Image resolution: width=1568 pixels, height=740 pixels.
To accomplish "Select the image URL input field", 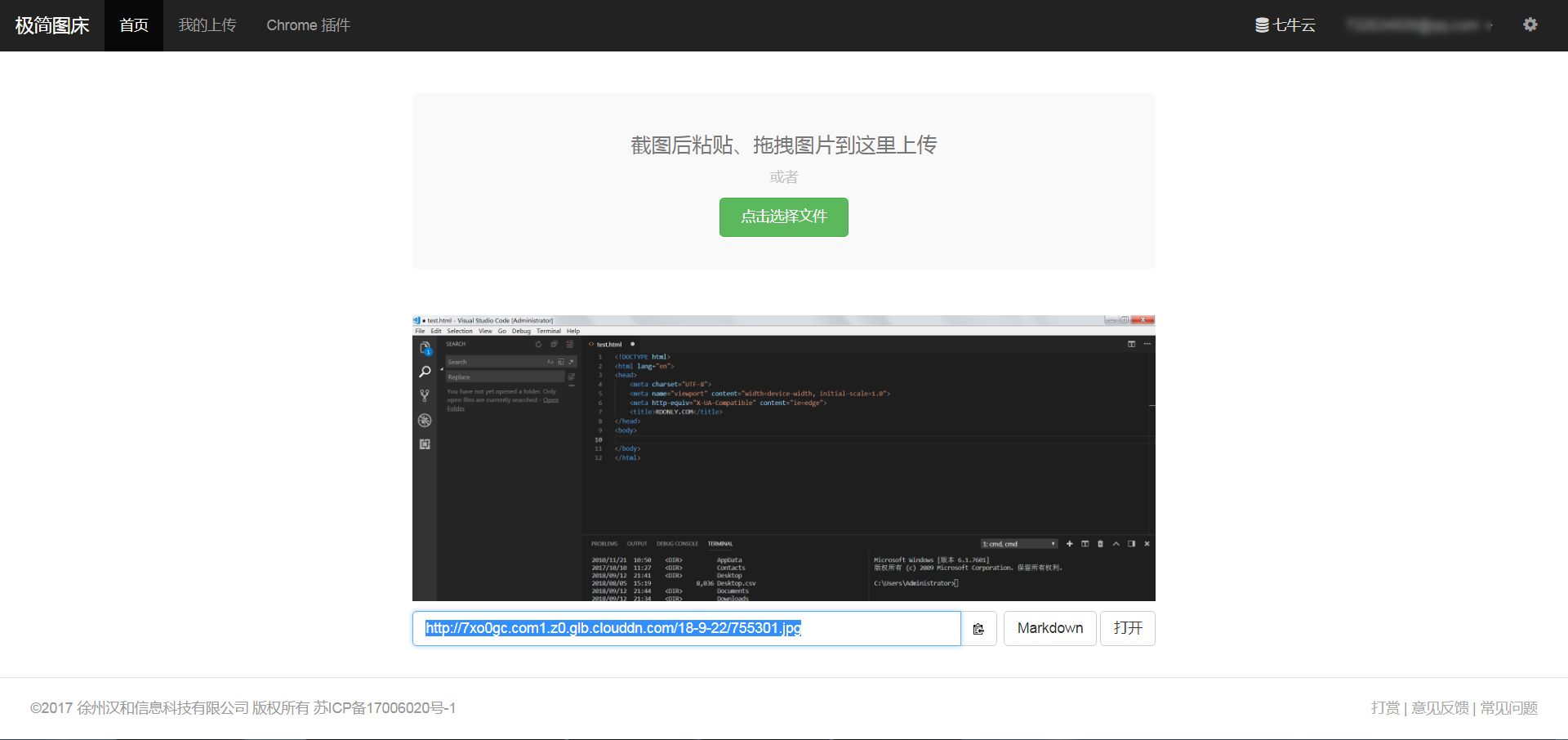I will 687,629.
